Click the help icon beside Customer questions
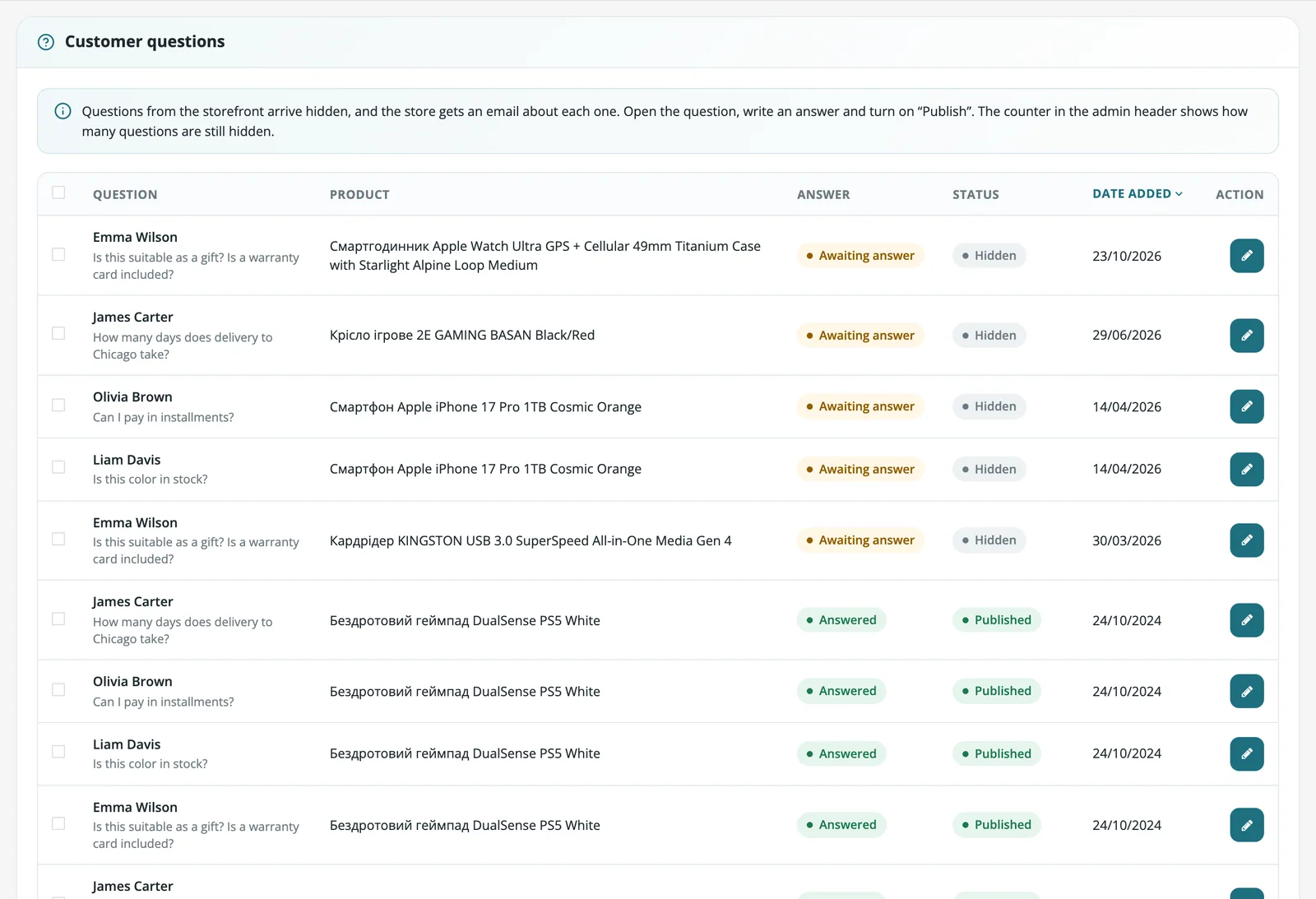Screen dimensions: 1316x899 46,42
